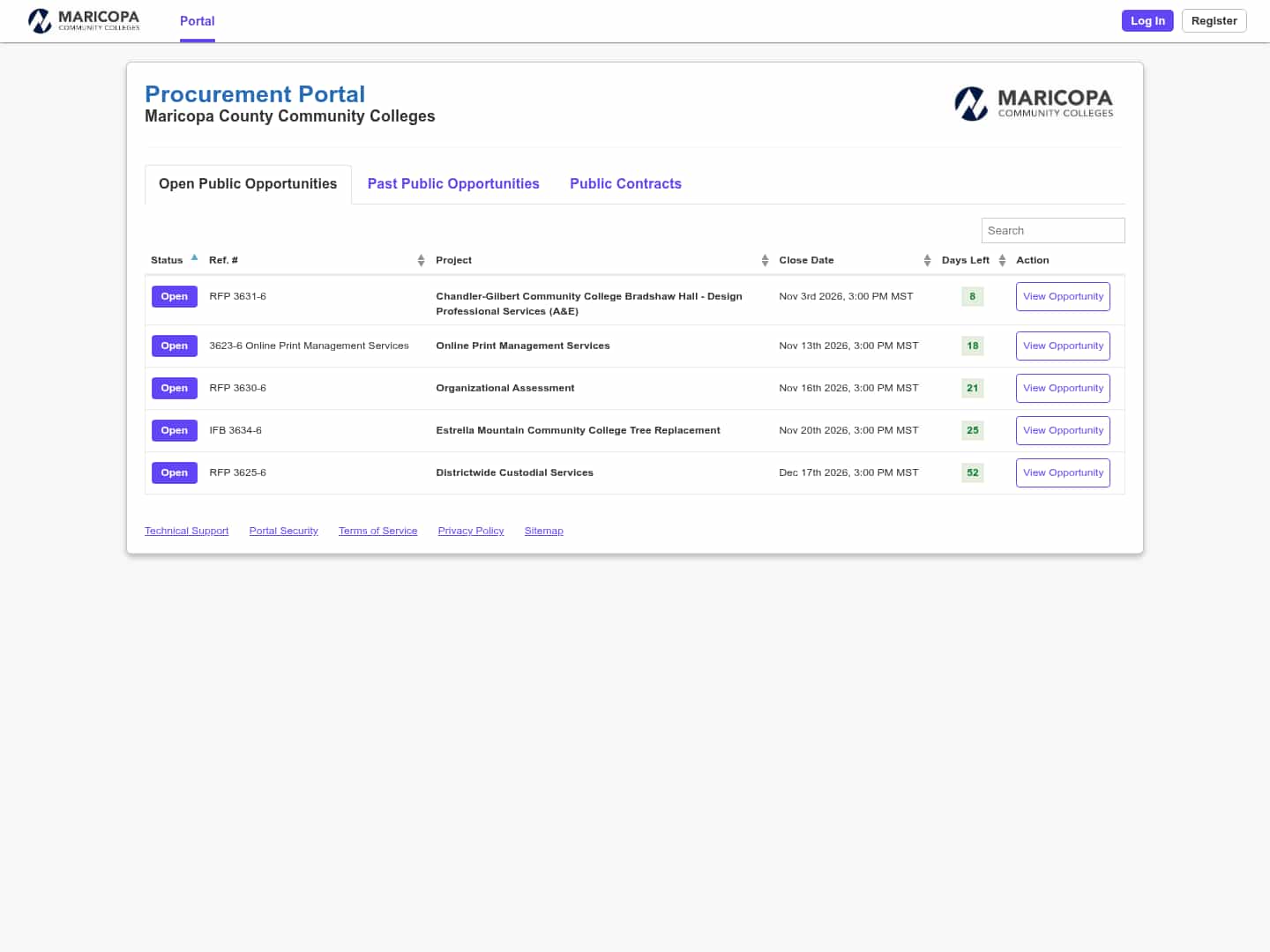
Task: Click the 52 days left badge
Action: click(x=972, y=473)
